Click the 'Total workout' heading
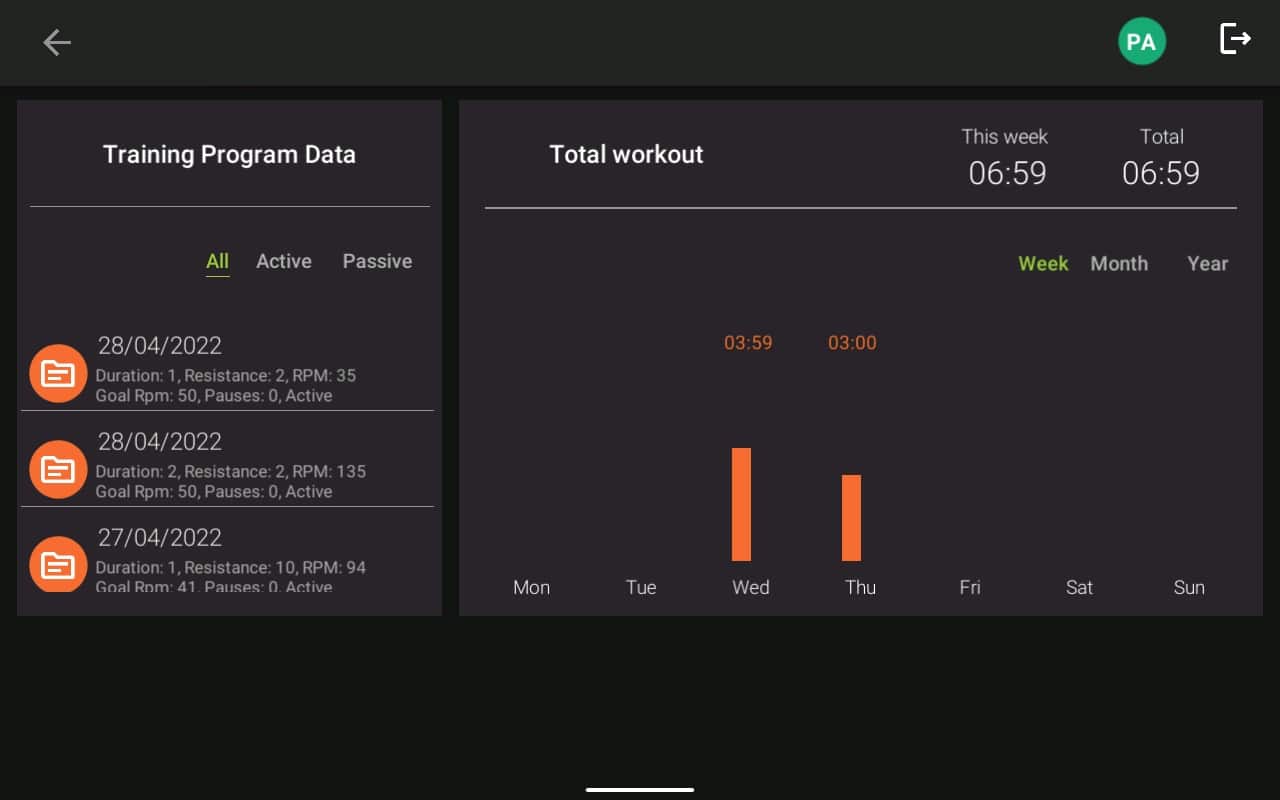This screenshot has height=800, width=1280. tap(626, 155)
